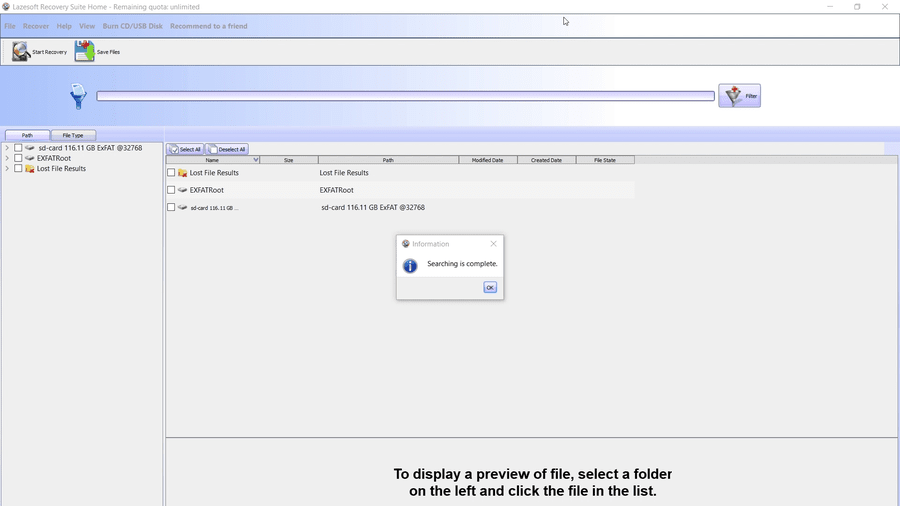Click the Created Date column header
The width and height of the screenshot is (900, 506).
pos(546,160)
